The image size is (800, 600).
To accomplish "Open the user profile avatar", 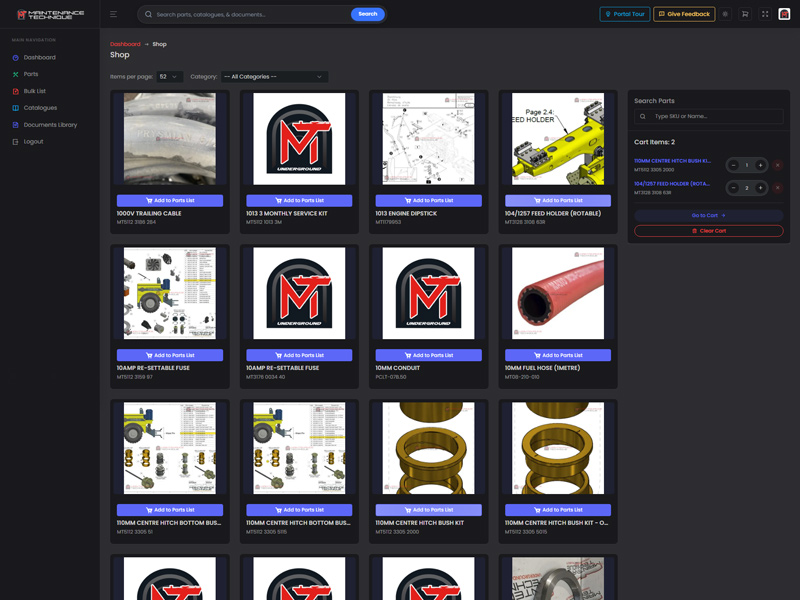I will (x=784, y=14).
